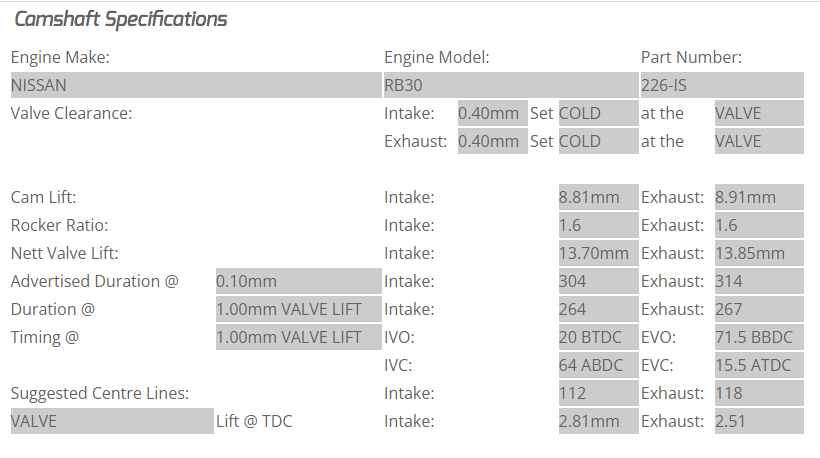The height and width of the screenshot is (458, 820).
Task: Click the Exhaust duration 267 field
Action: (759, 309)
